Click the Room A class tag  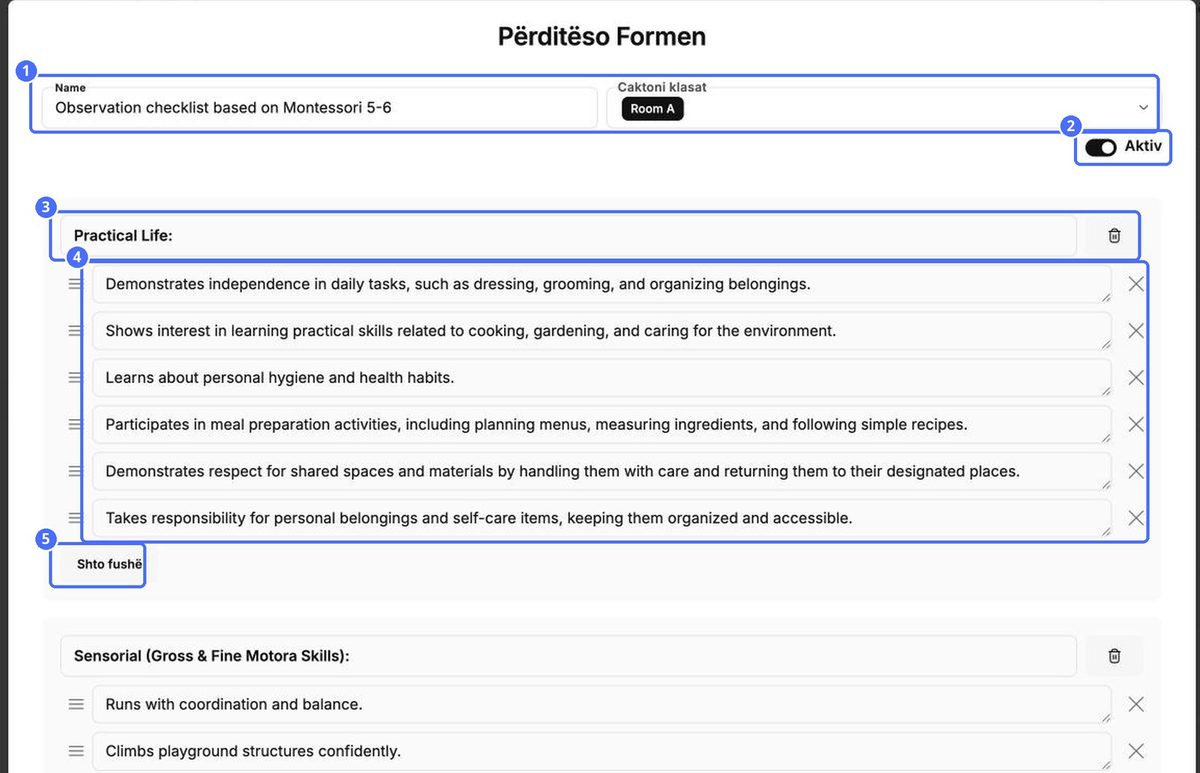click(652, 109)
